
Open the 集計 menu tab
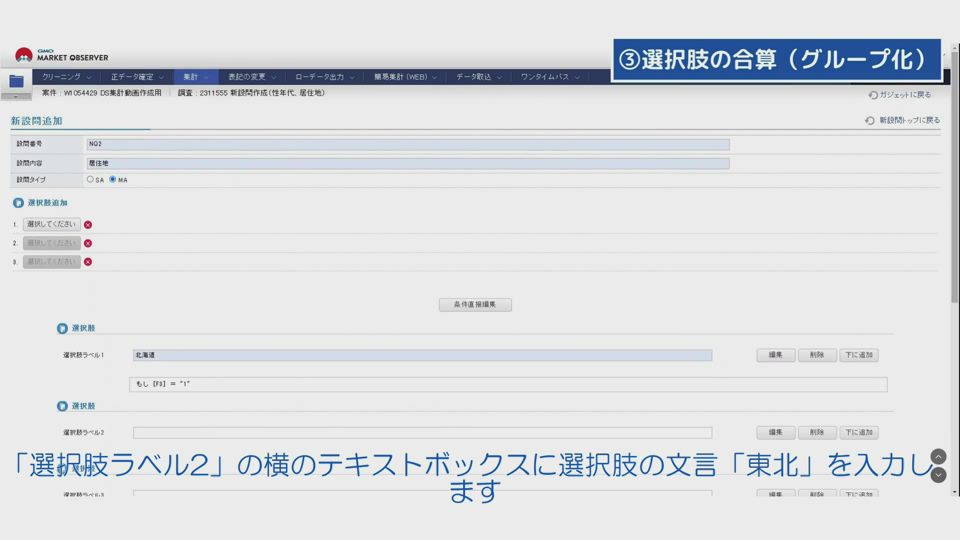point(194,77)
